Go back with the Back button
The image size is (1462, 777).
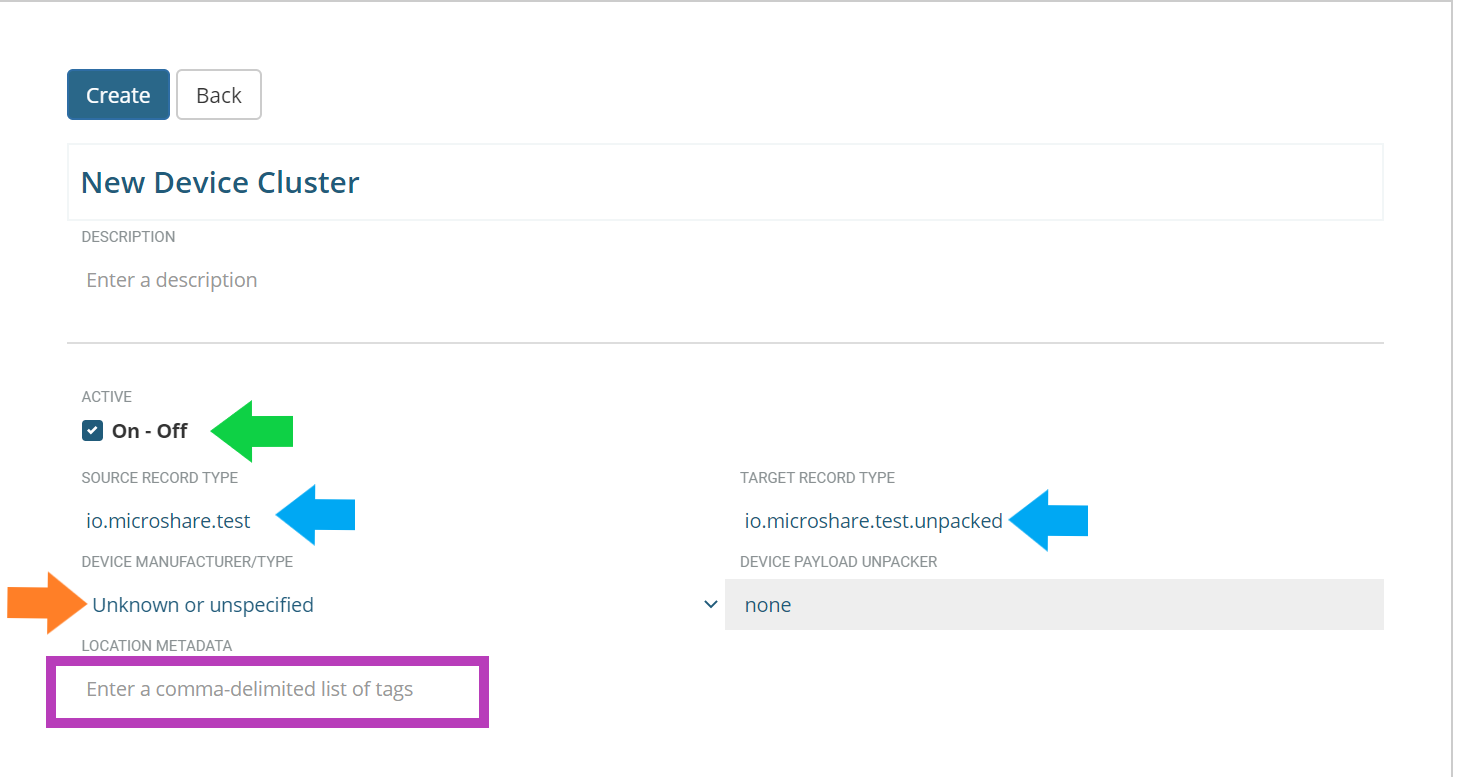point(219,95)
